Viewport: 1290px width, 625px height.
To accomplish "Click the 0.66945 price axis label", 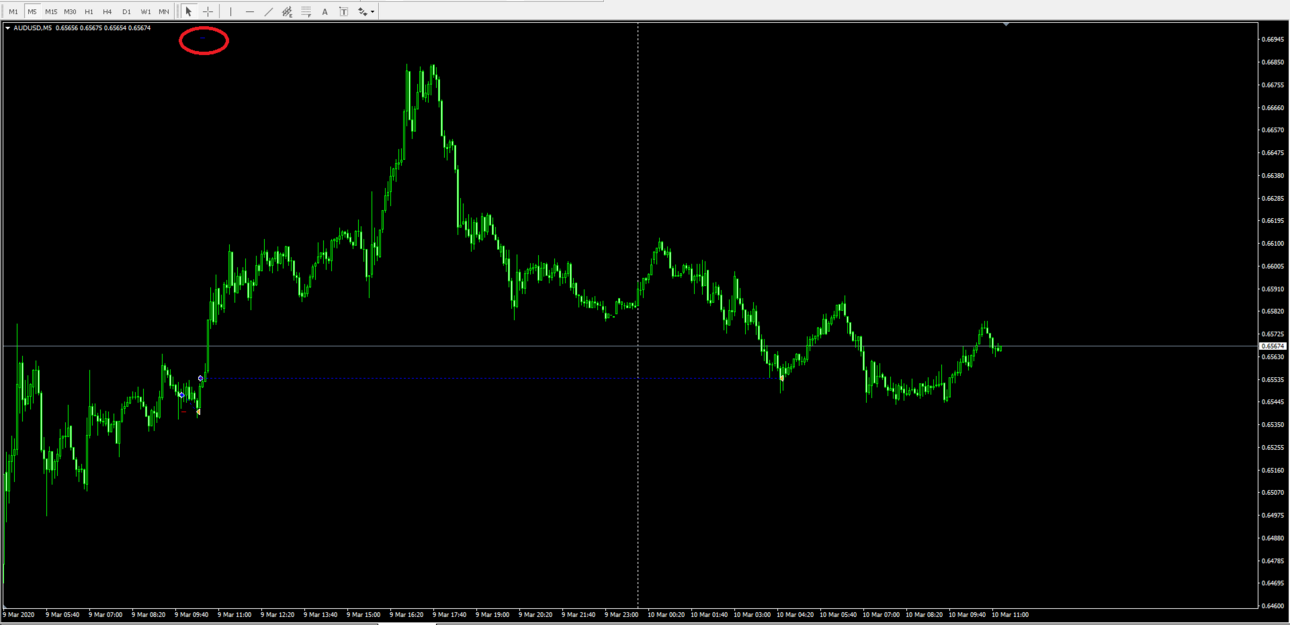I will [x=1273, y=40].
